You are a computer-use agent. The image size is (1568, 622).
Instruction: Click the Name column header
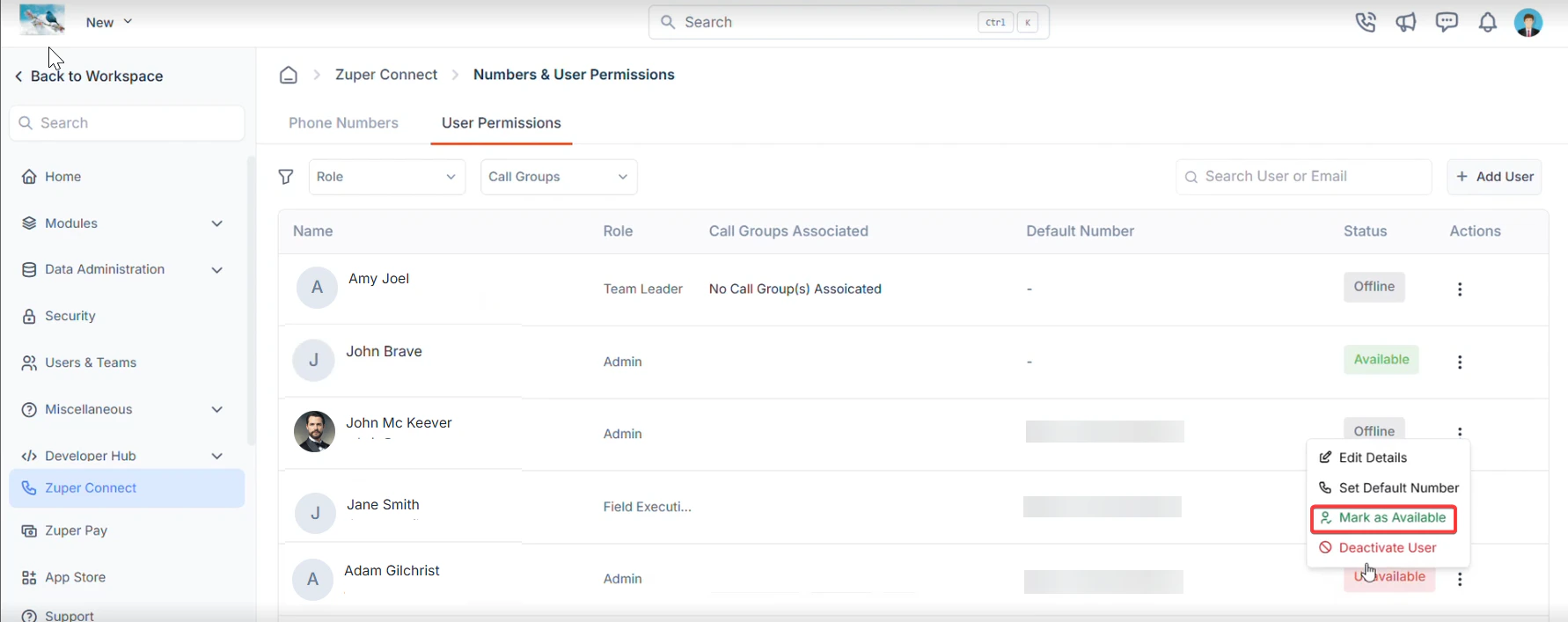(313, 231)
